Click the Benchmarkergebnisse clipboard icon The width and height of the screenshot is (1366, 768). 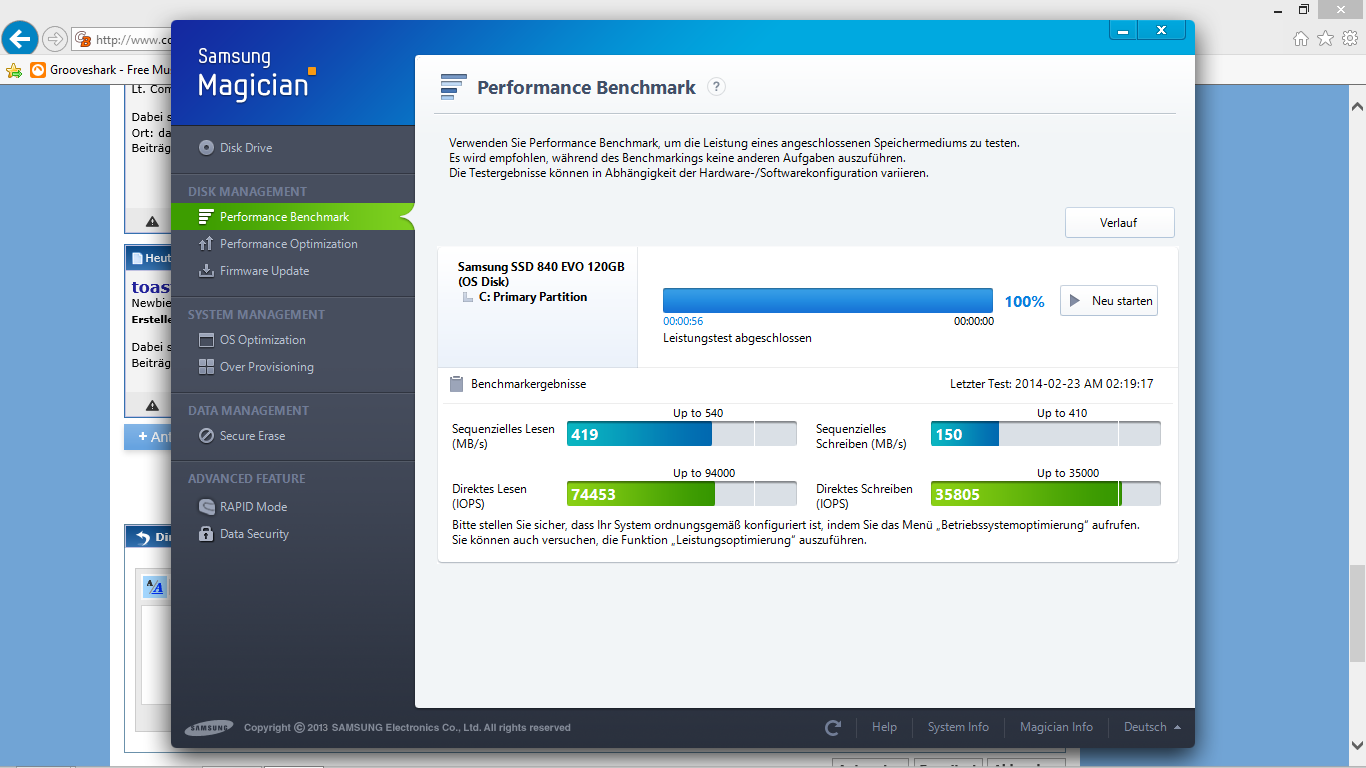456,384
